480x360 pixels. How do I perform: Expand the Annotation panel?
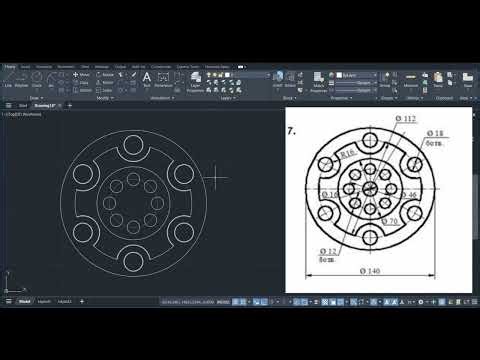pyautogui.click(x=162, y=98)
